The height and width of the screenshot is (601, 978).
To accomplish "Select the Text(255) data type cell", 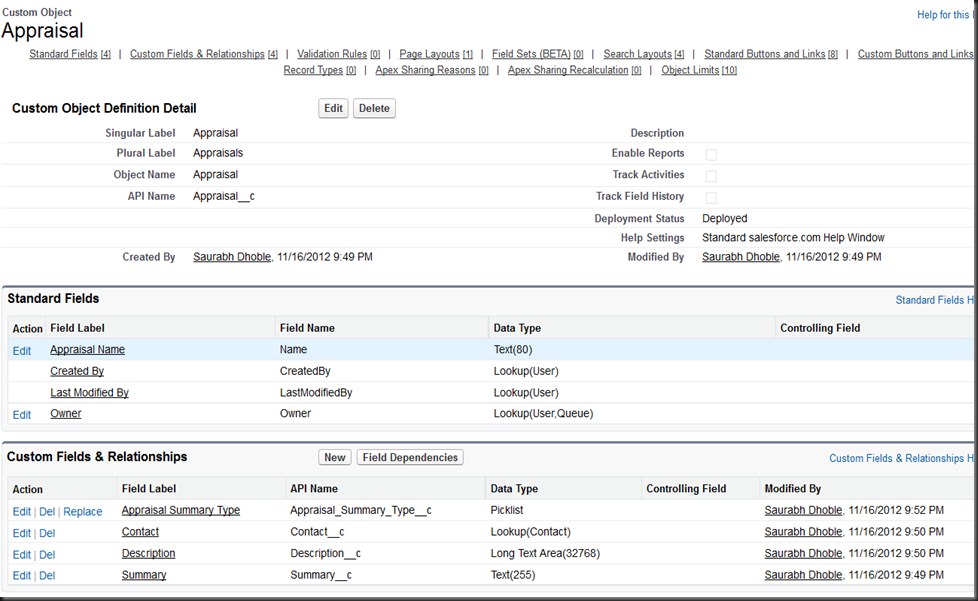I will [x=513, y=575].
